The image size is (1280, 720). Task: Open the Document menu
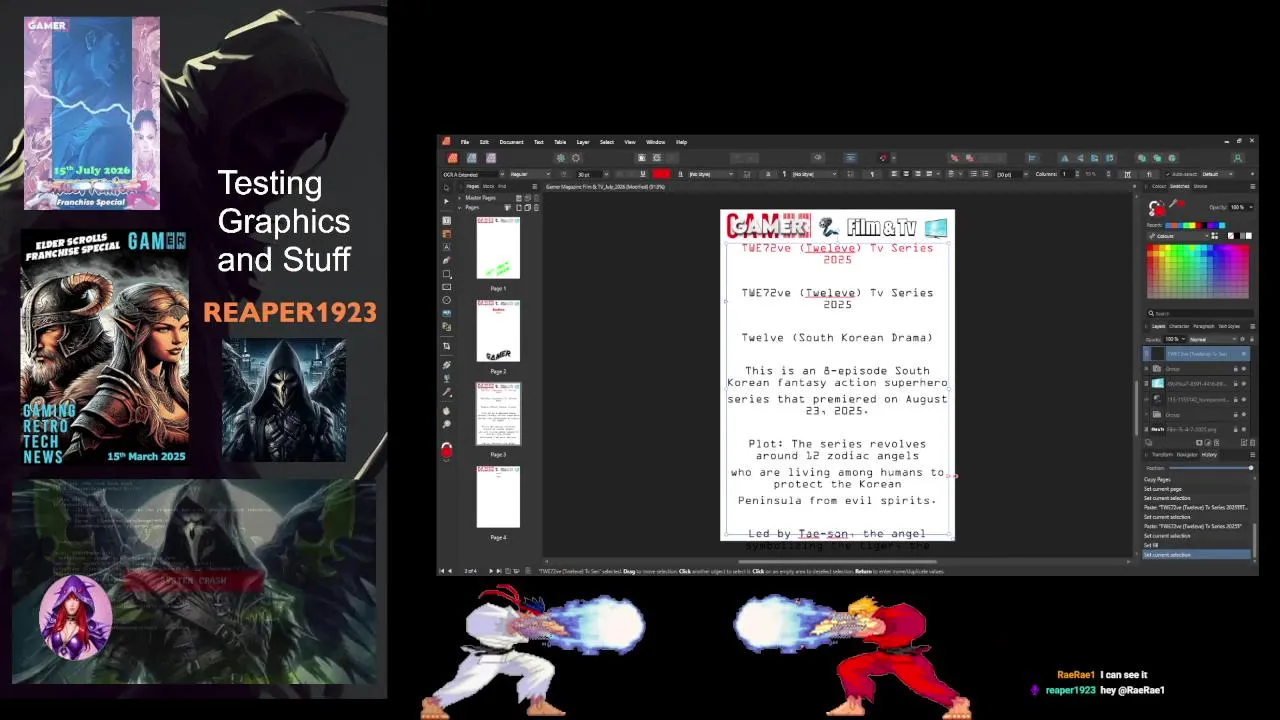[x=511, y=142]
